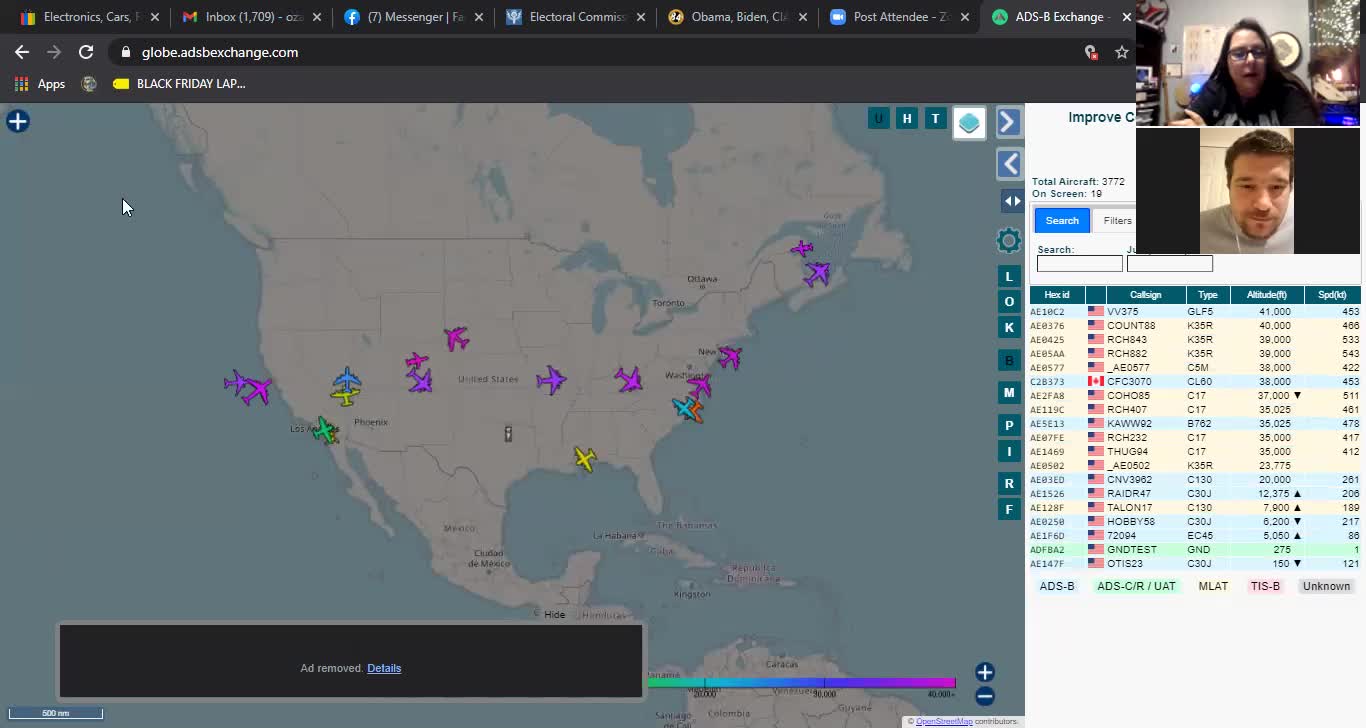Expand sidebar with right chevron arrow

[x=1008, y=121]
